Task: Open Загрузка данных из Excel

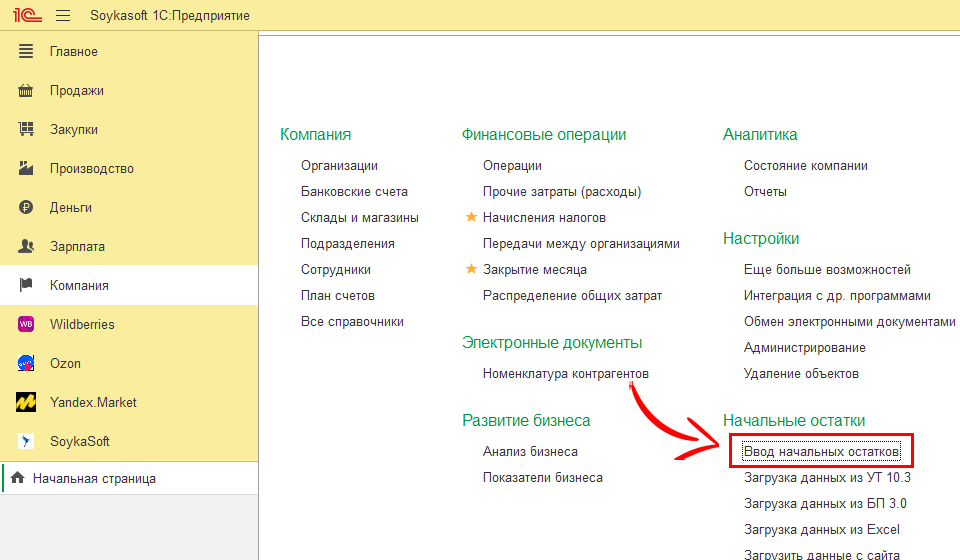Action: click(821, 530)
